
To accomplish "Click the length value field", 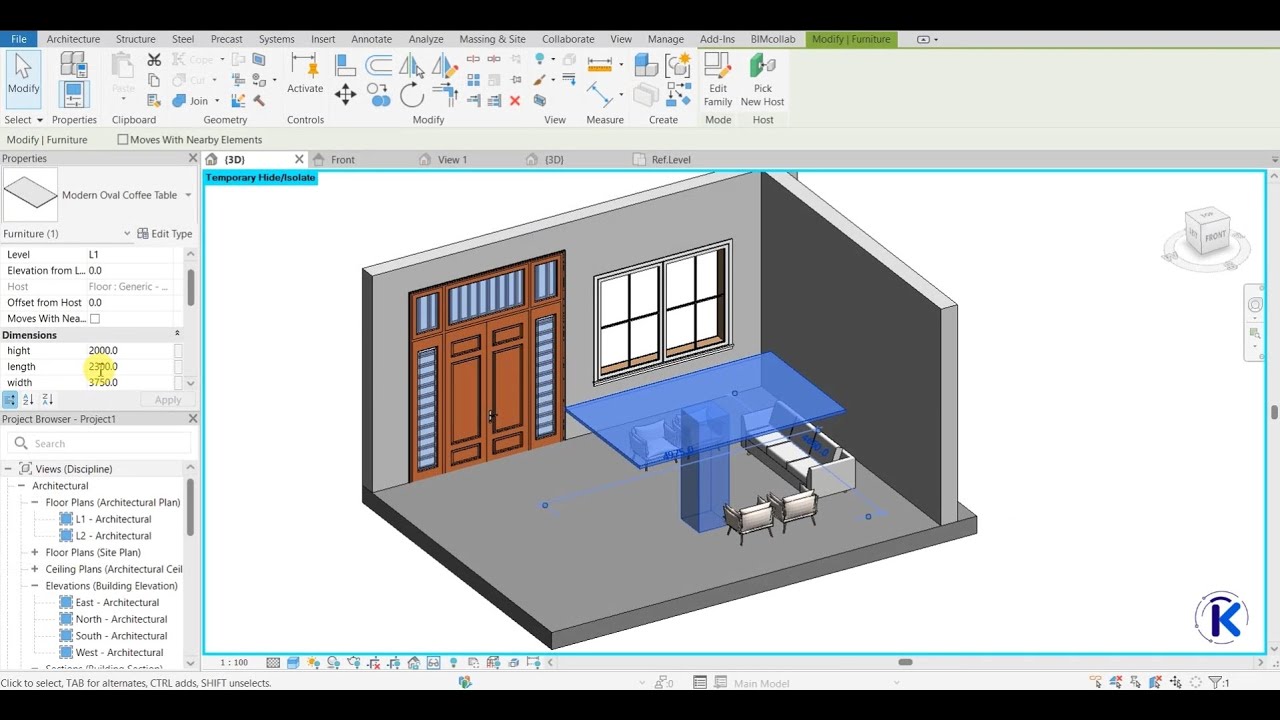I will click(x=130, y=367).
